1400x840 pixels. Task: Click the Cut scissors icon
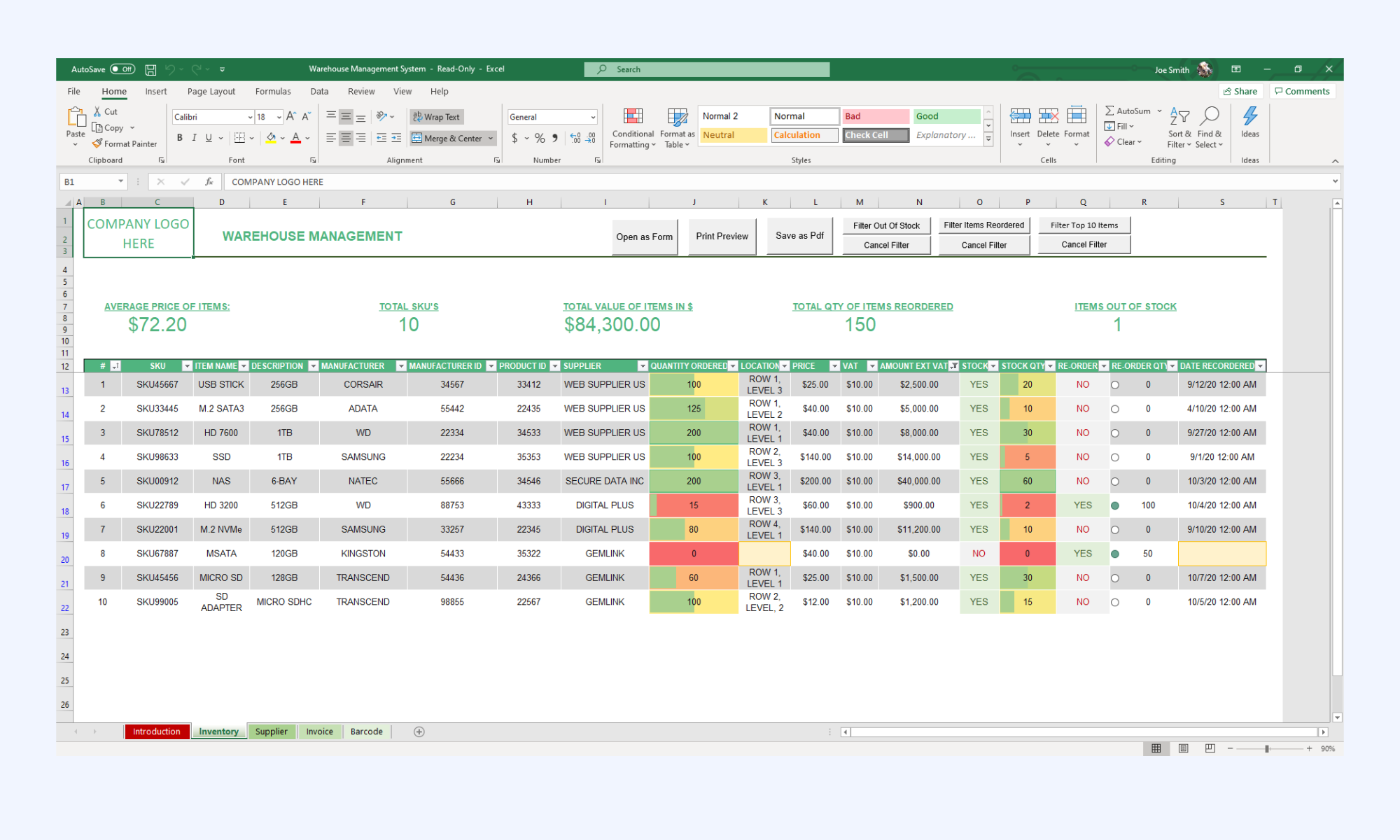98,111
